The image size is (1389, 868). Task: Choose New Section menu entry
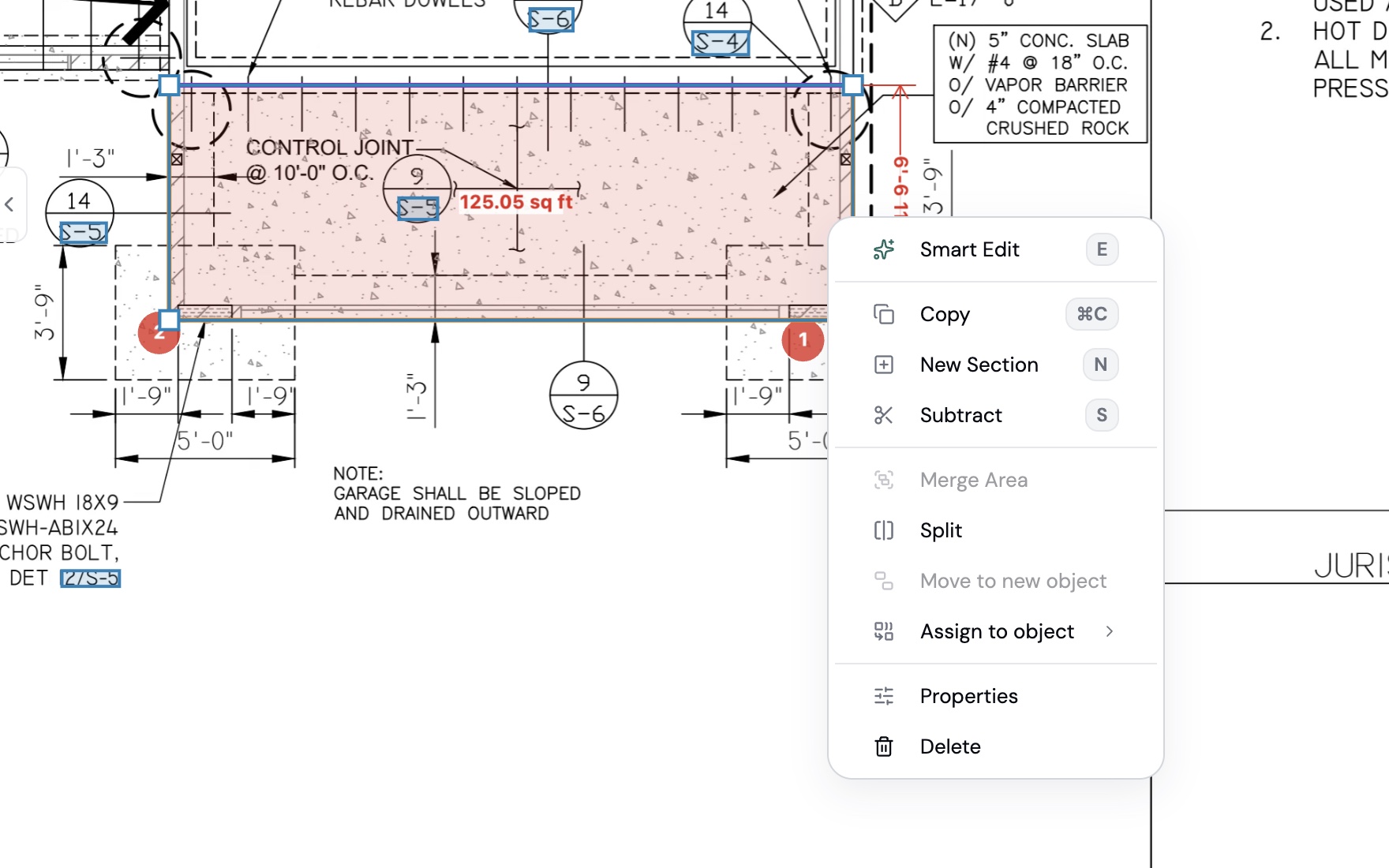point(996,365)
